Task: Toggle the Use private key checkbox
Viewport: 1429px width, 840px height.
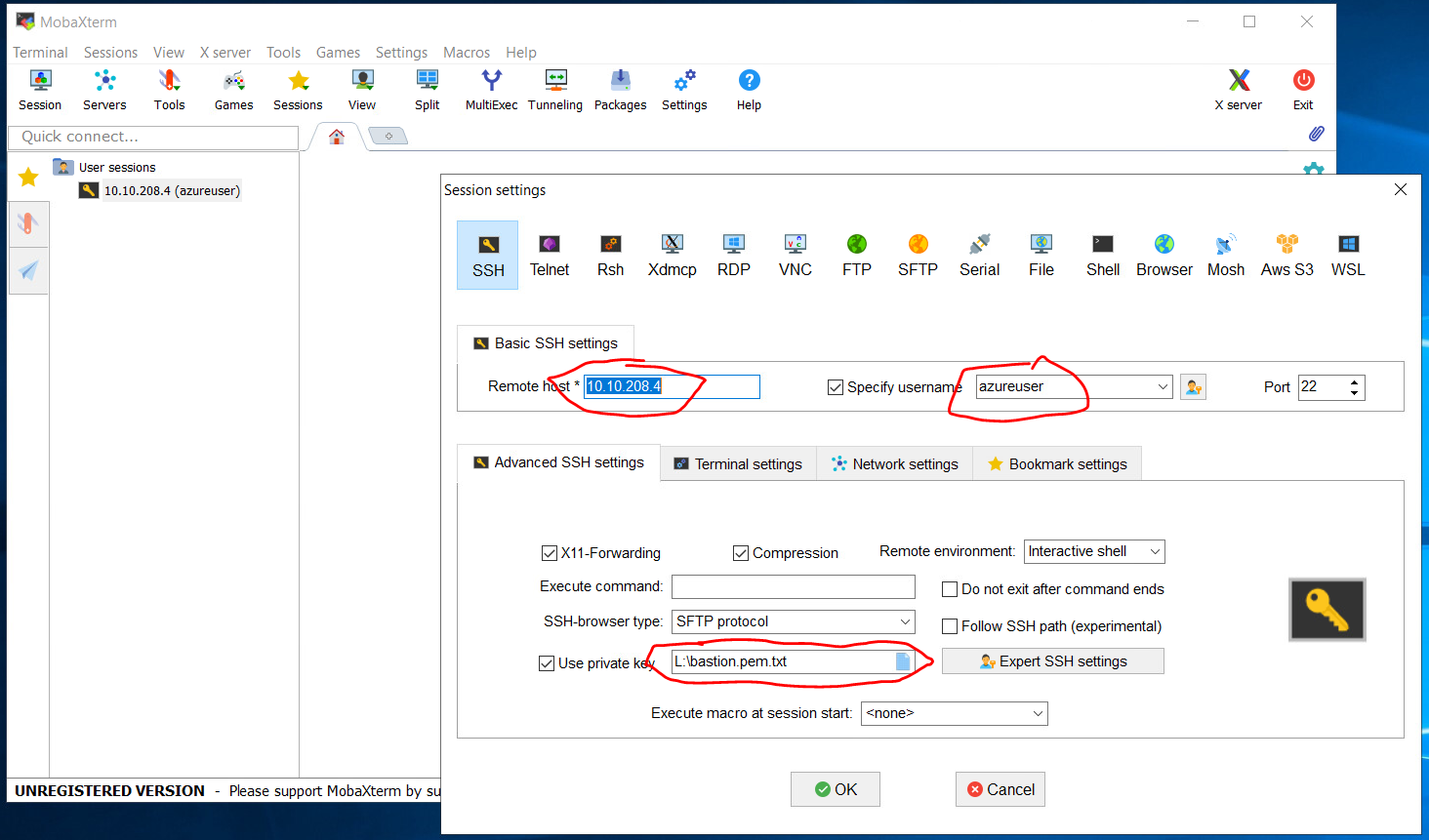Action: pyautogui.click(x=547, y=663)
